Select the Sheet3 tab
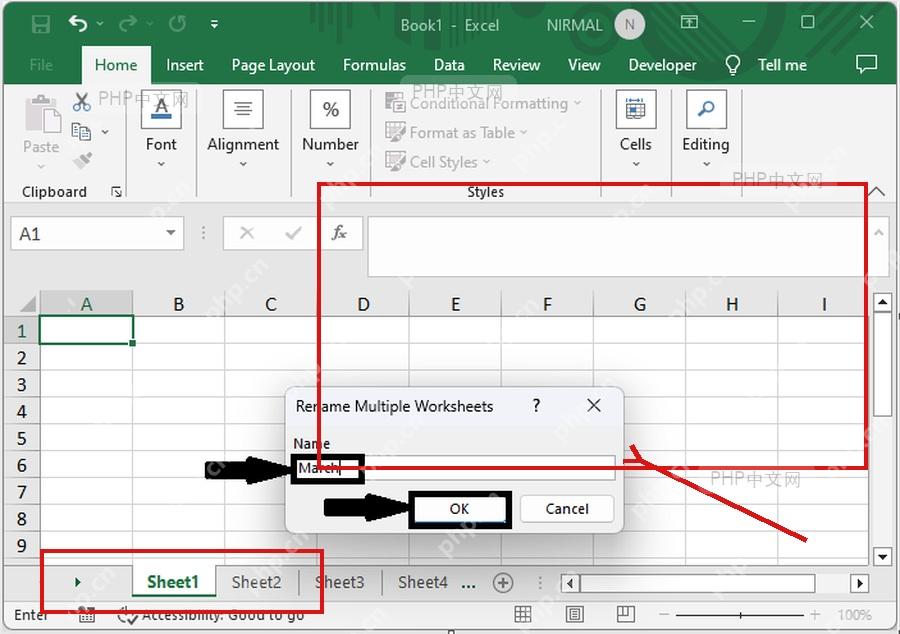The width and height of the screenshot is (900, 634). (340, 582)
